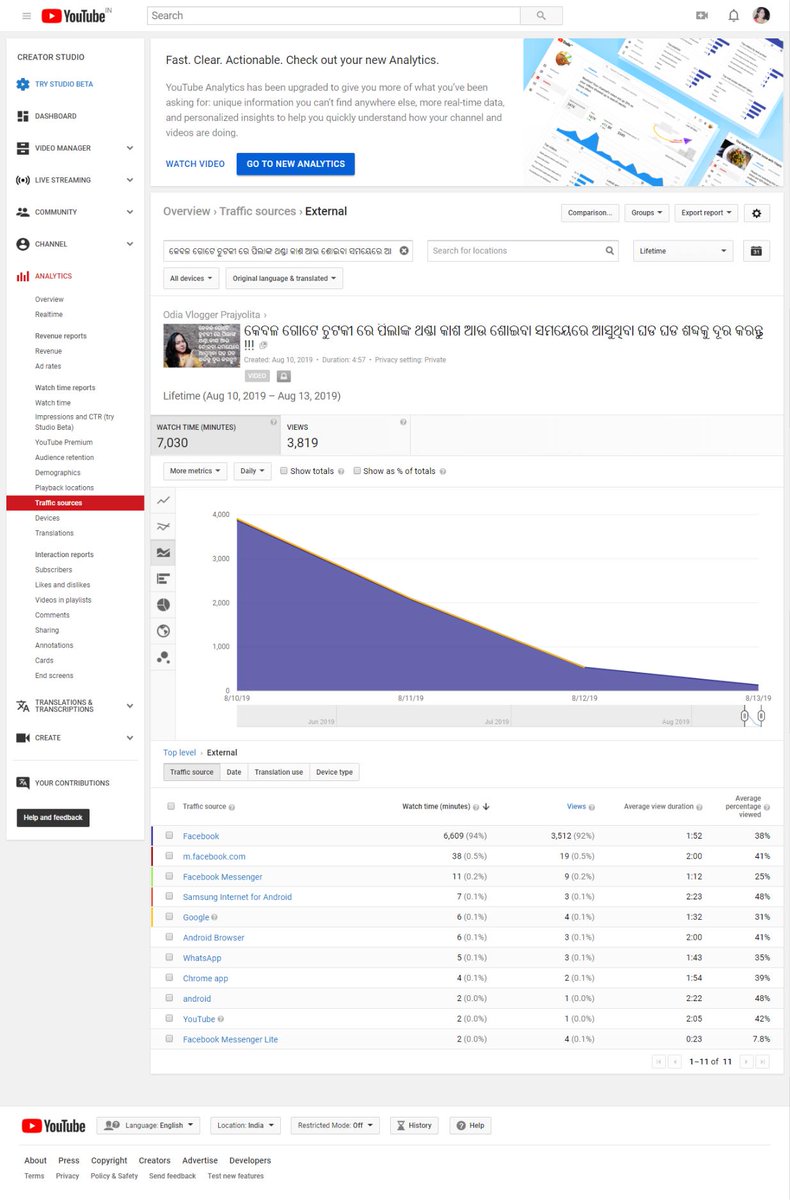Click help icon beside Views metric
Viewport: 790px width, 1200px height.
pos(403,423)
